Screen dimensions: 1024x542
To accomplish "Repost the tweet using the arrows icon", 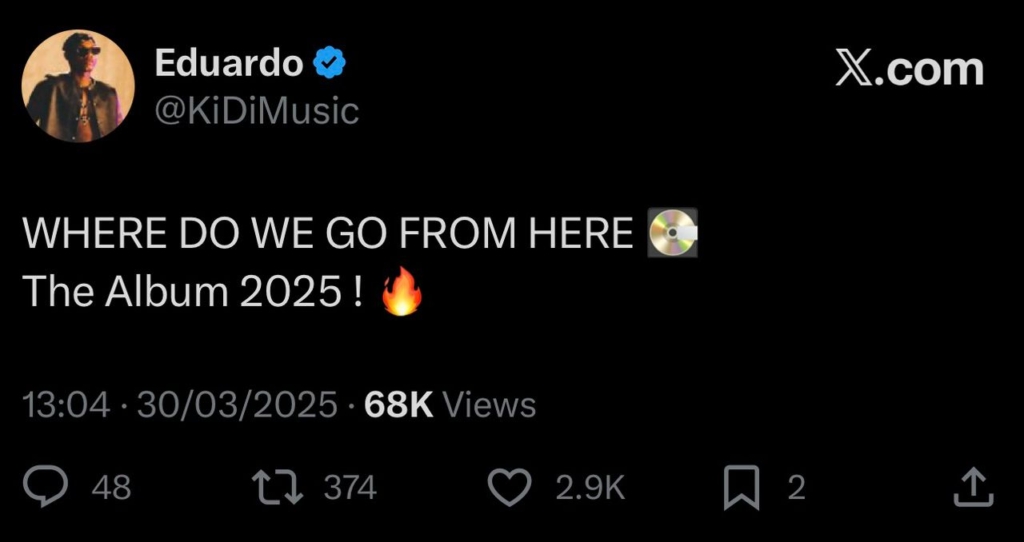I will (x=278, y=488).
